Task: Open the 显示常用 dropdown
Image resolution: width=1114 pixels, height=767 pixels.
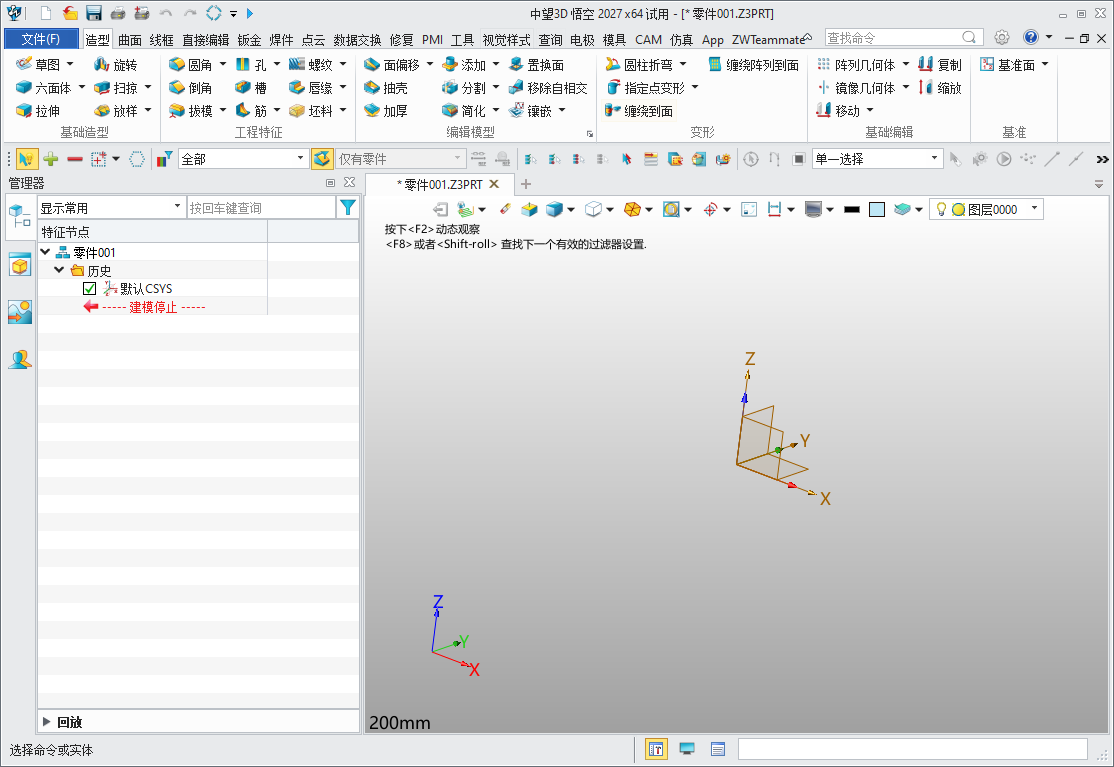Action: tap(112, 208)
